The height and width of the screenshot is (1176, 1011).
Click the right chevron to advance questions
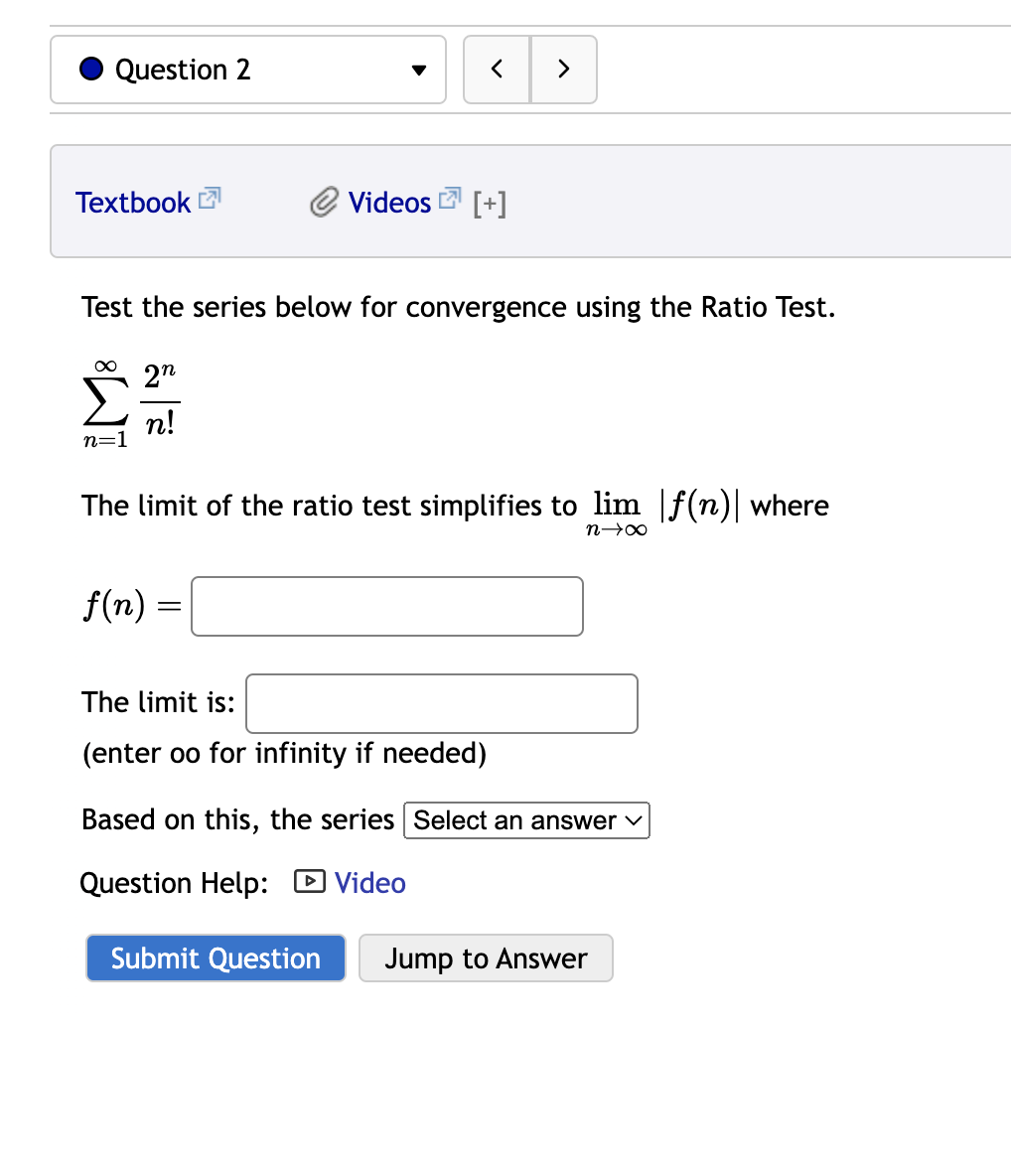click(x=563, y=70)
